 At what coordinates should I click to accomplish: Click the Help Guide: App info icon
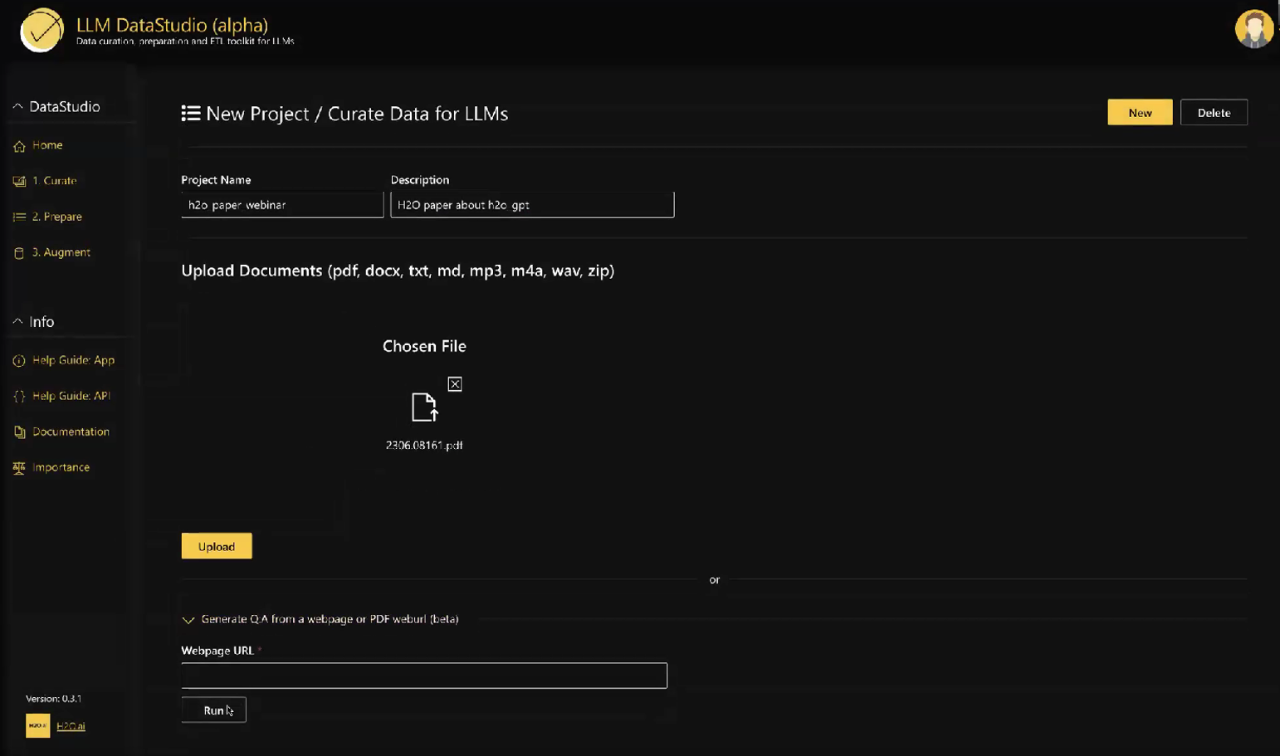(x=19, y=361)
